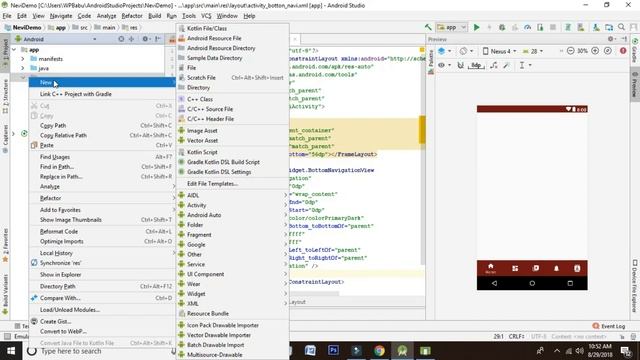Screen dimensions: 640x360
Task: Click Copy Path in context menu
Action: [x=102, y=125]
